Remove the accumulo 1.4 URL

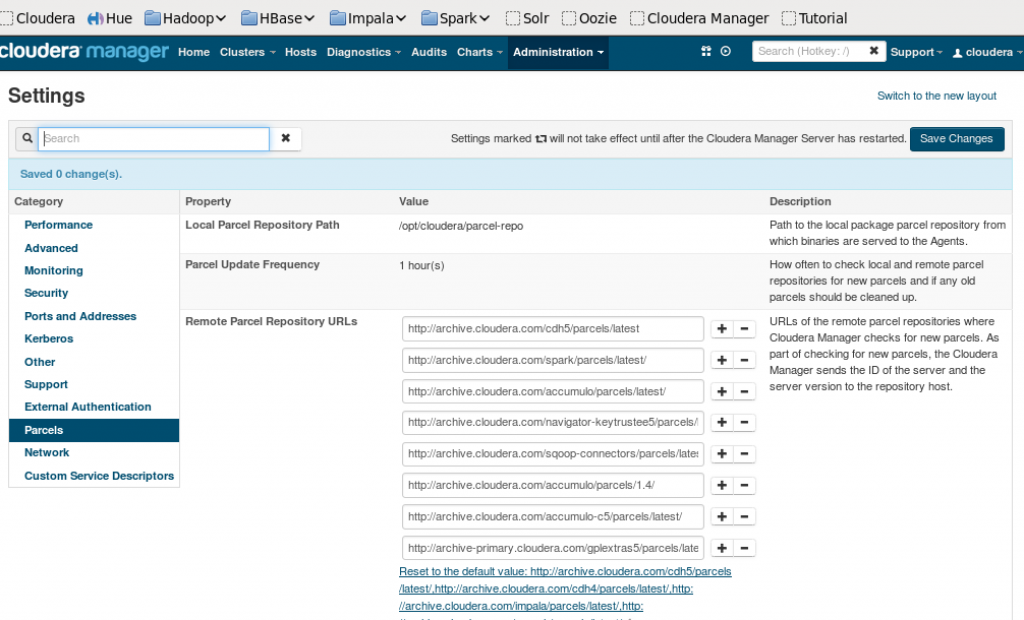pyautogui.click(x=744, y=485)
